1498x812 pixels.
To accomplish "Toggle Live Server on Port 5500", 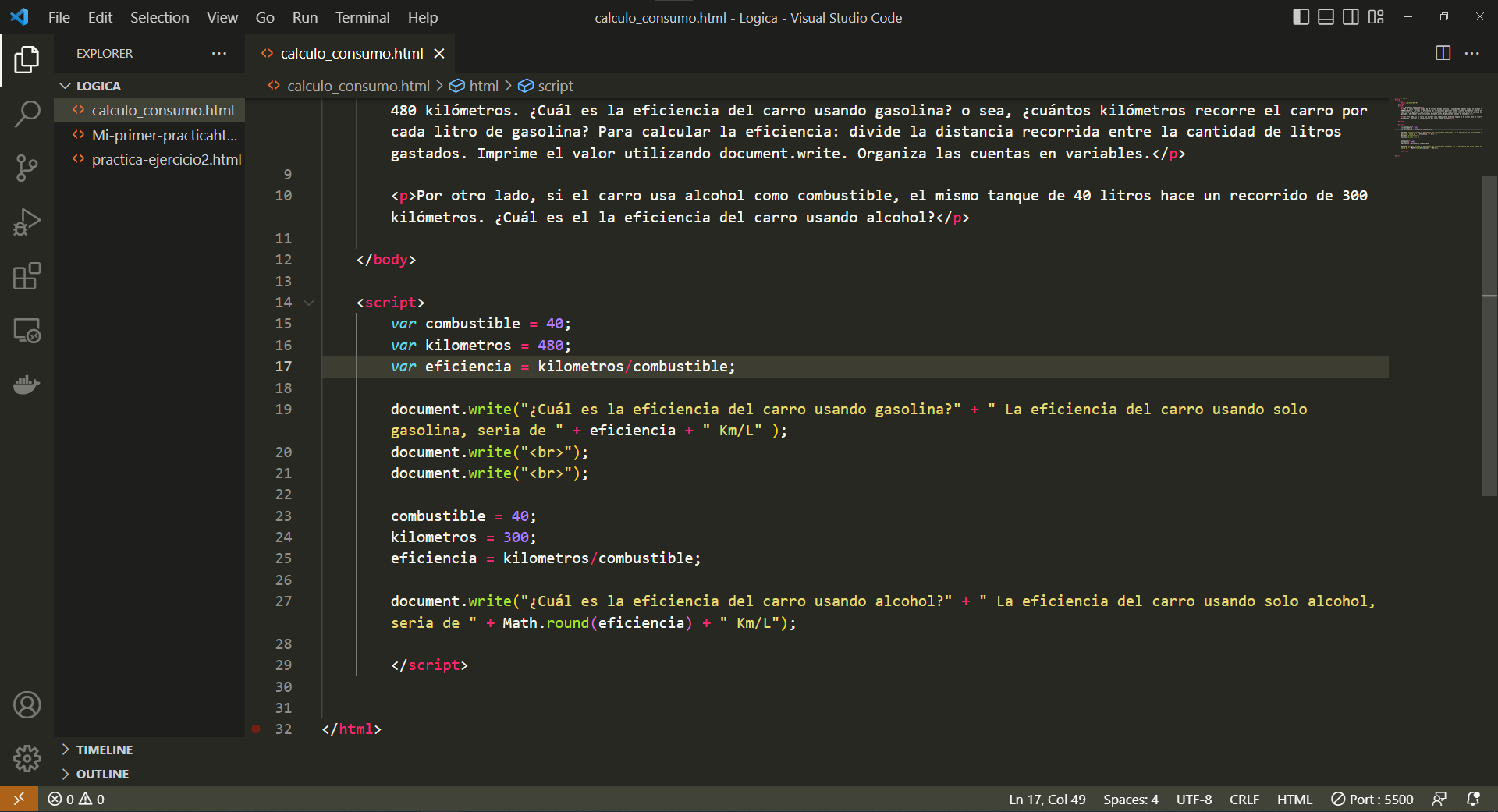I will click(1372, 799).
